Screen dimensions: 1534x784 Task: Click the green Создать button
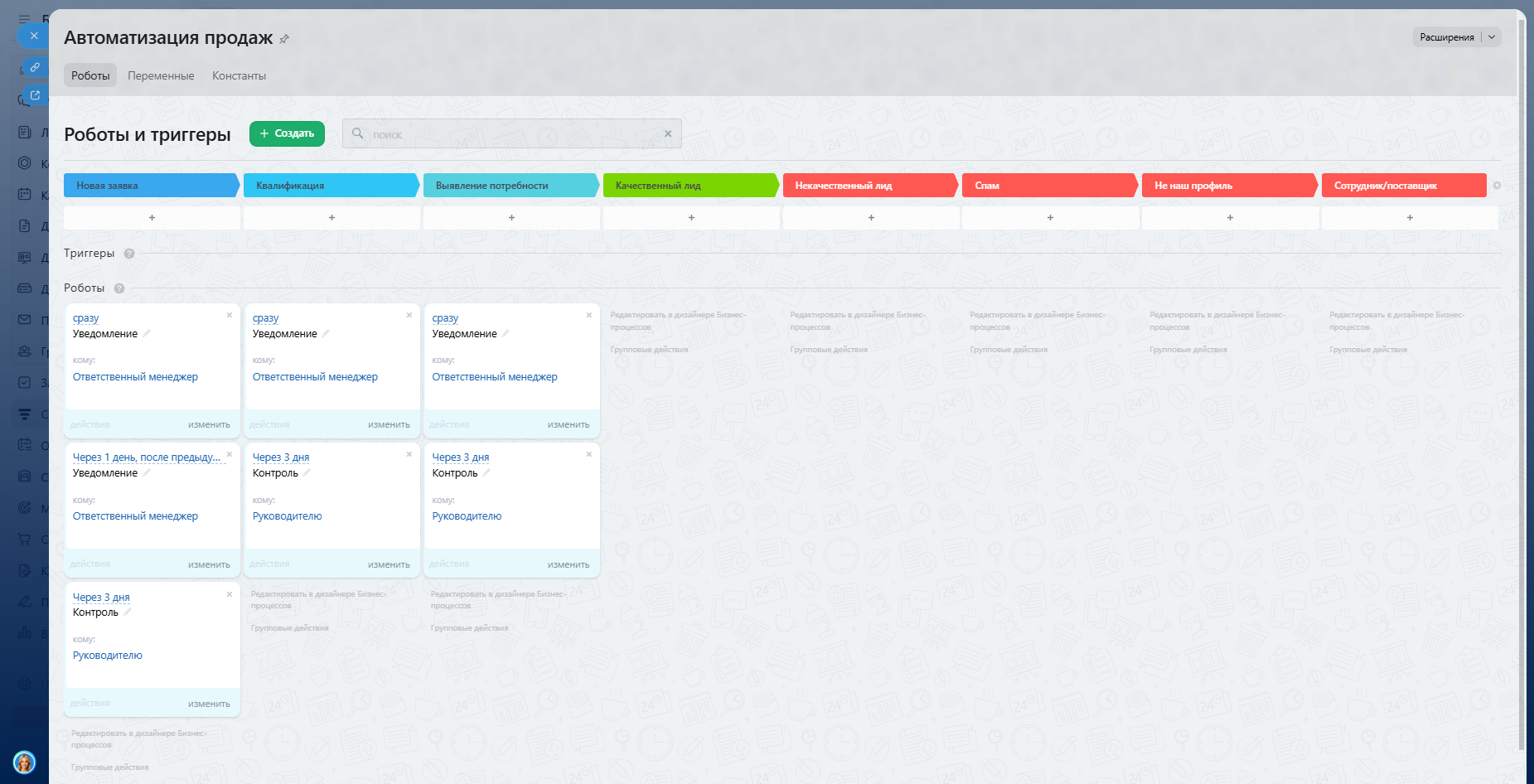click(287, 133)
